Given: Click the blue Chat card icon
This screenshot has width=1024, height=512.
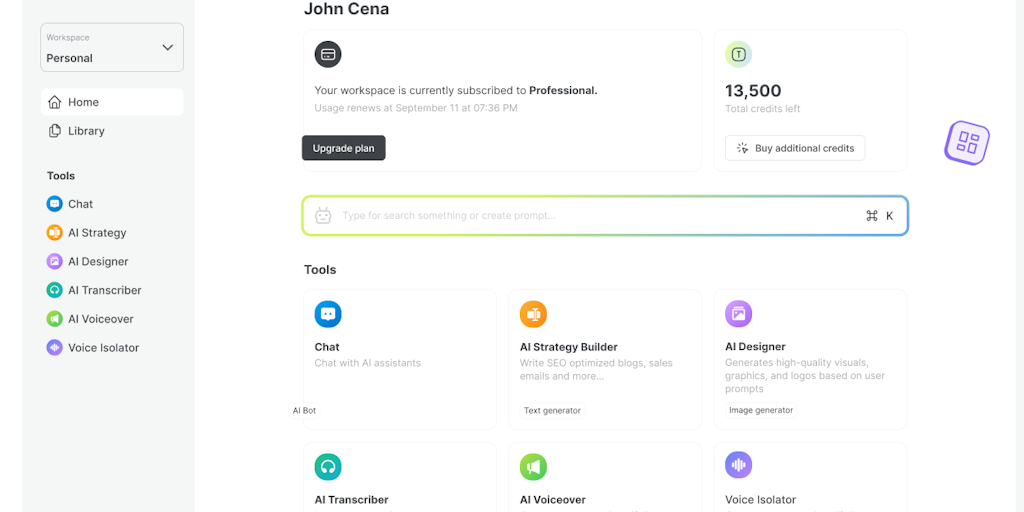Looking at the screenshot, I should coord(328,314).
